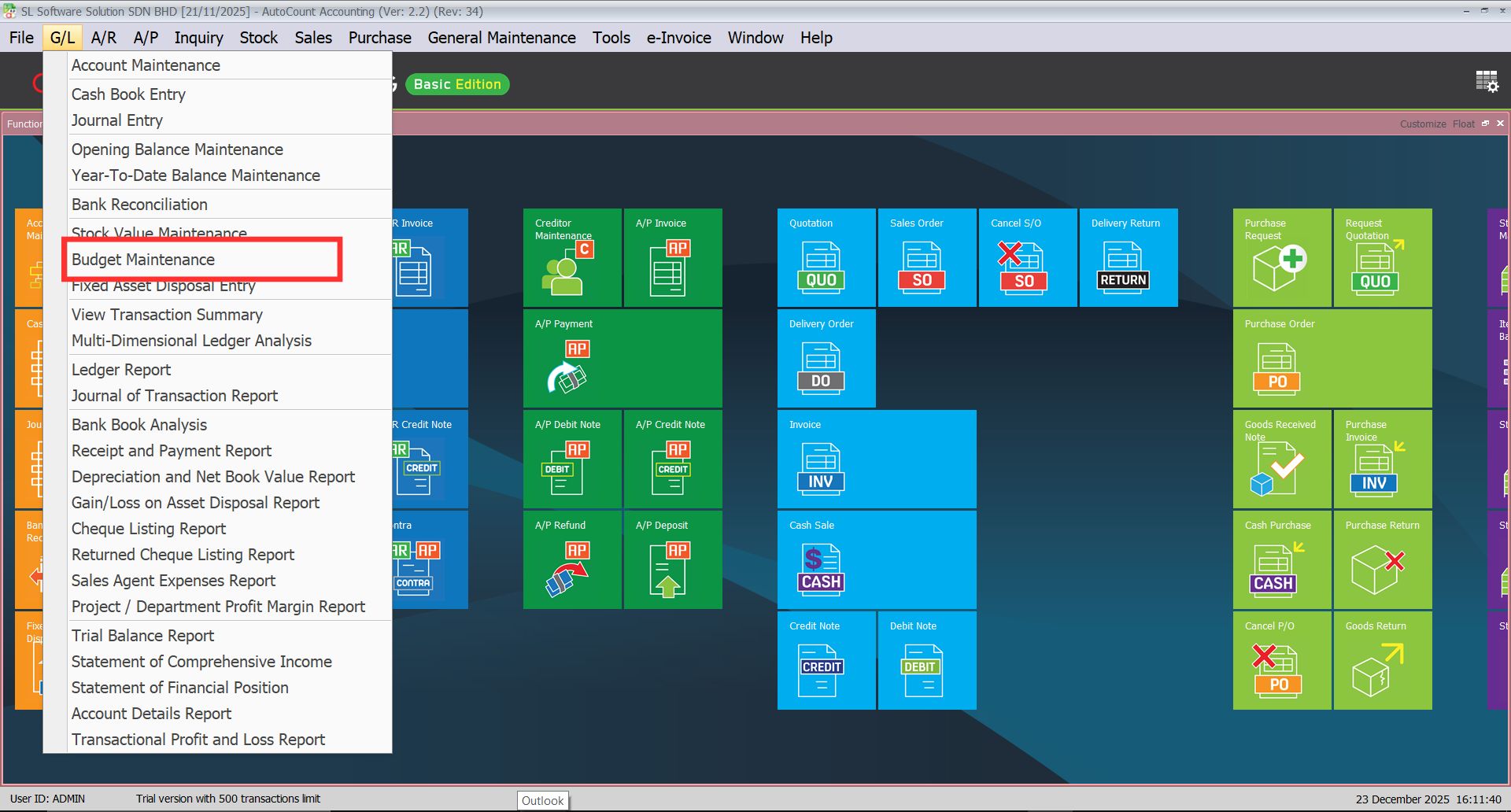Choose Cash Book Entry menu item
This screenshot has height=812, width=1511.
point(128,94)
